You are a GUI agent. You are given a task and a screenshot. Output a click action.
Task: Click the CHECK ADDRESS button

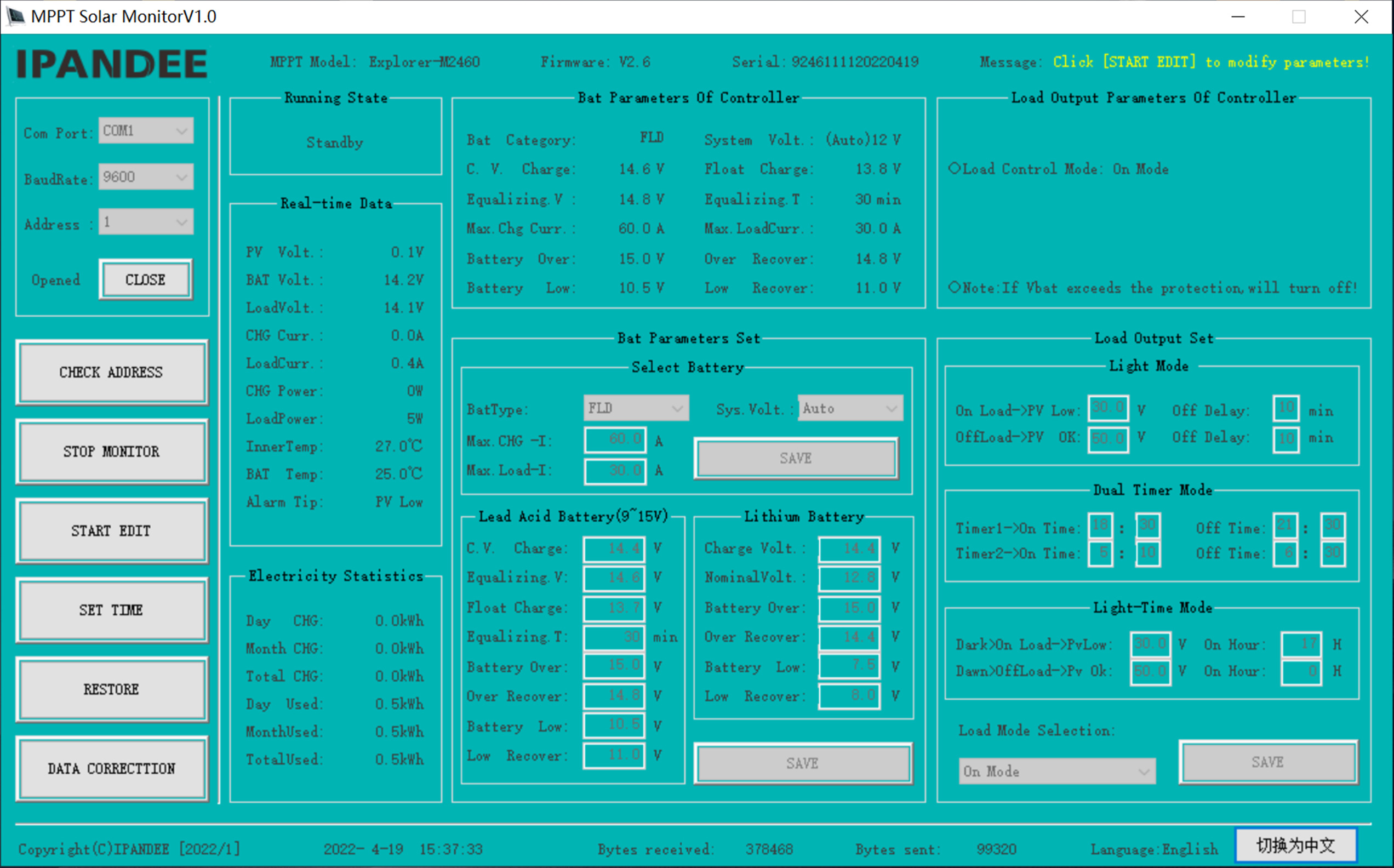click(112, 372)
